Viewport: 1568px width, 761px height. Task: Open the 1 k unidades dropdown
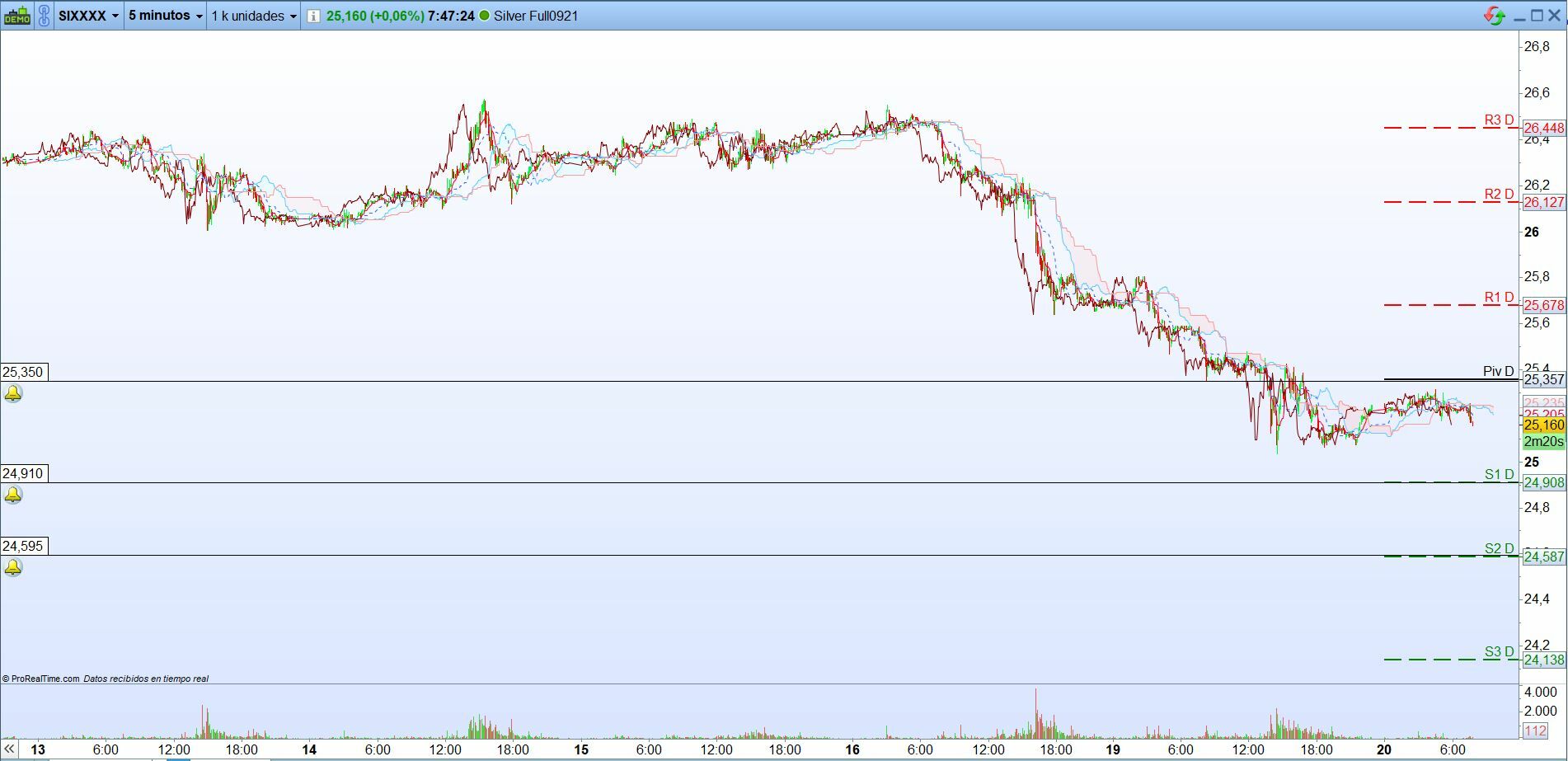tap(254, 16)
